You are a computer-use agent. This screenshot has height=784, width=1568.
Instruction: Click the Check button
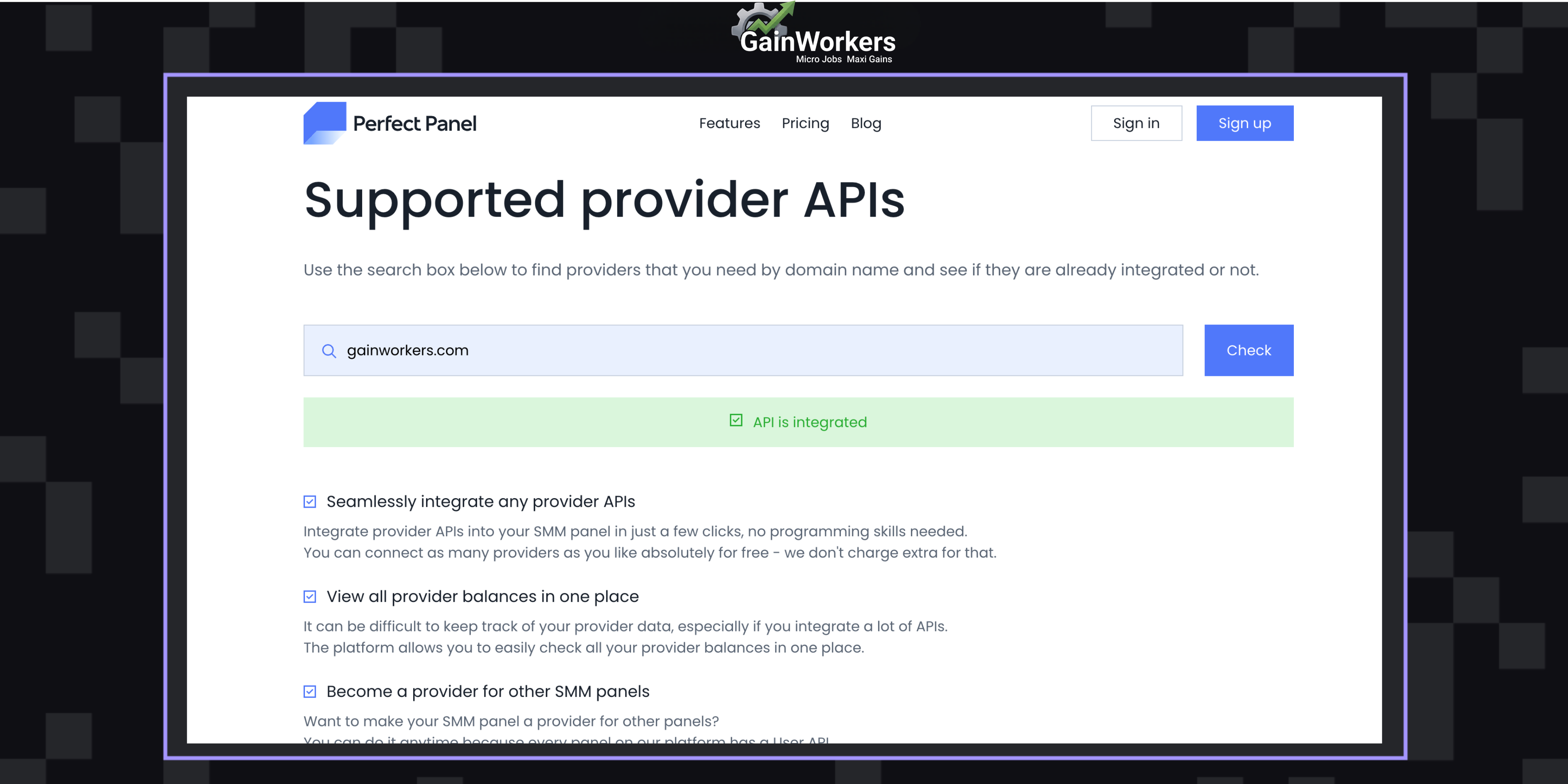(1249, 350)
